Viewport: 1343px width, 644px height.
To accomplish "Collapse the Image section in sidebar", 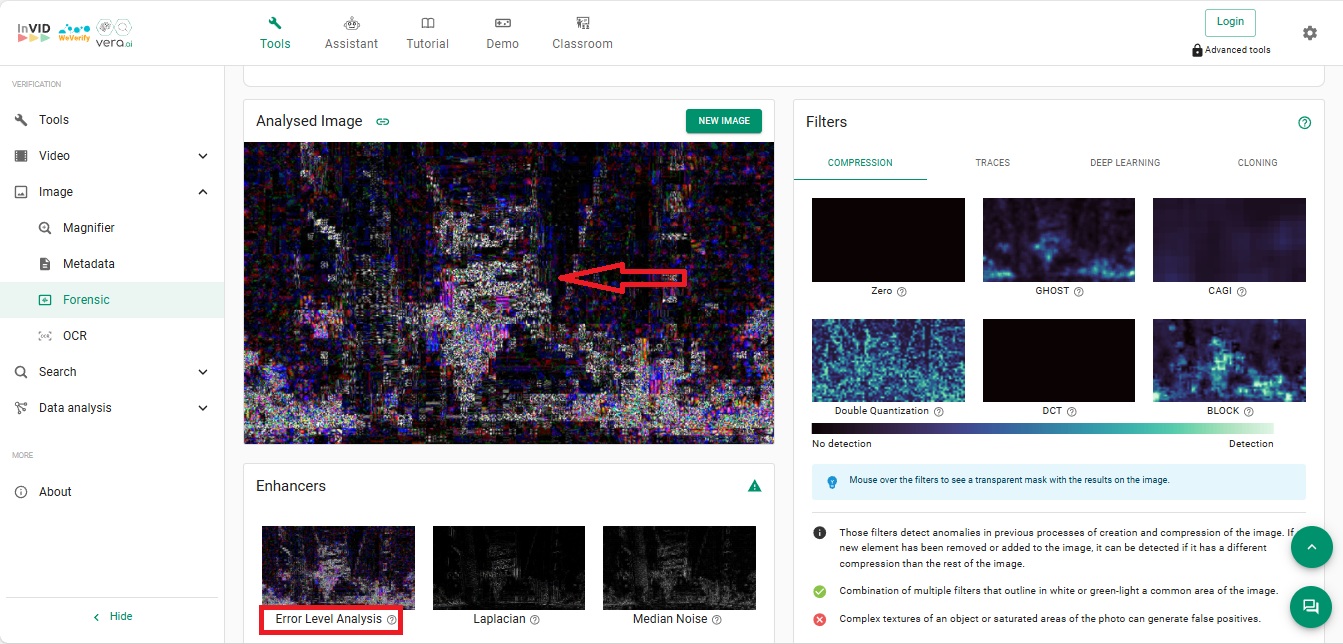I will coord(203,192).
